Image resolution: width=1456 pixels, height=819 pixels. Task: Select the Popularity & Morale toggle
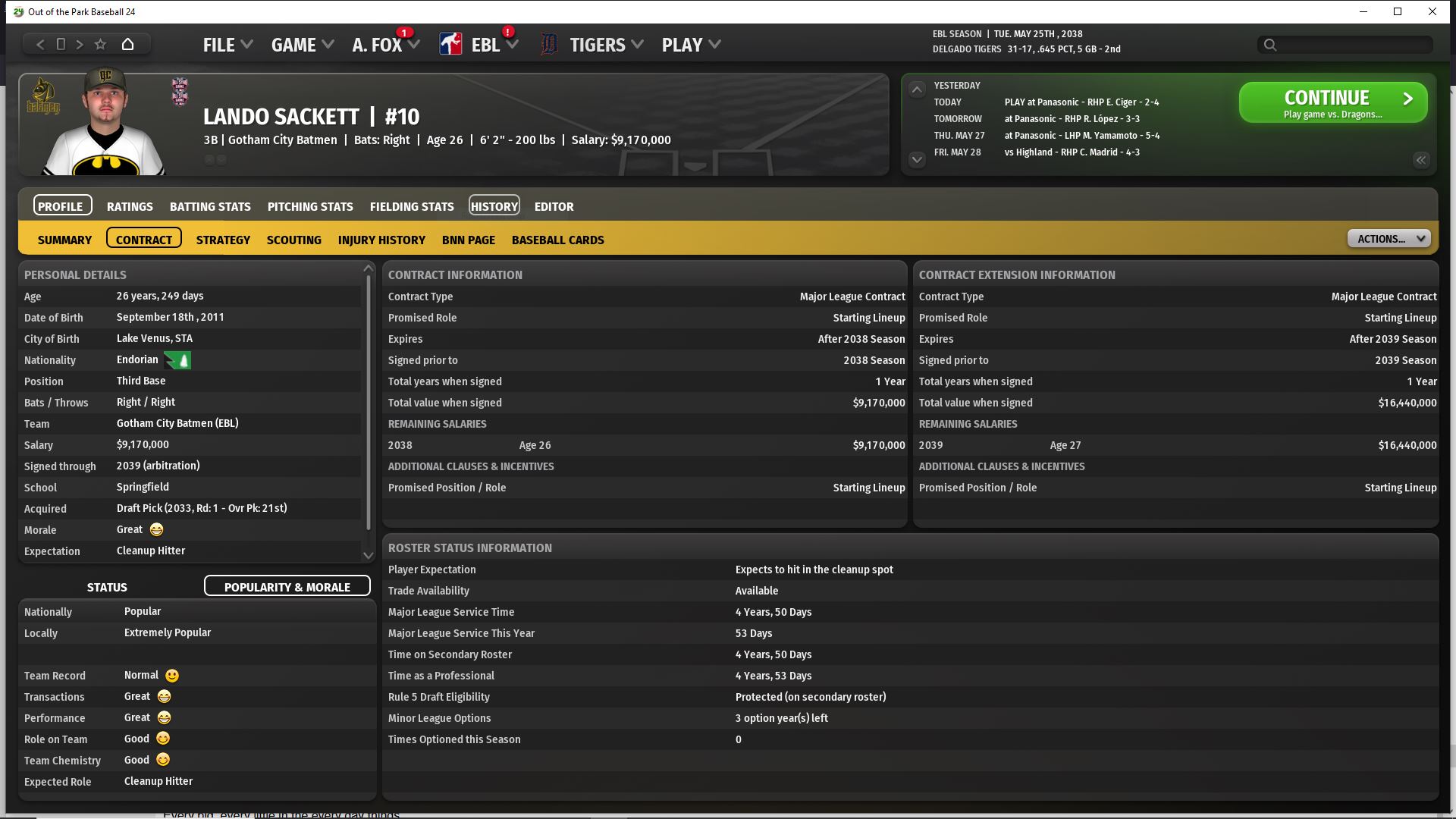point(287,587)
